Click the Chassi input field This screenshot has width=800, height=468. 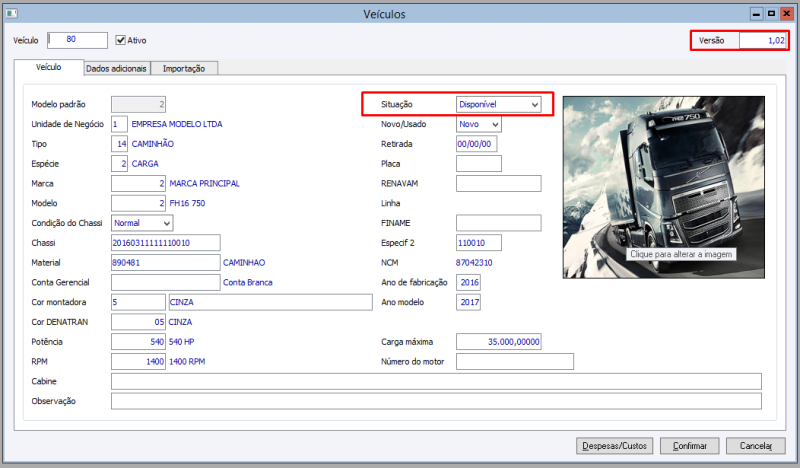(166, 243)
